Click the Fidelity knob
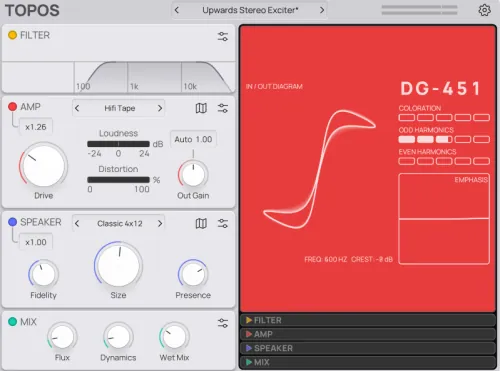Screen dimensions: 500x371 click(43, 274)
